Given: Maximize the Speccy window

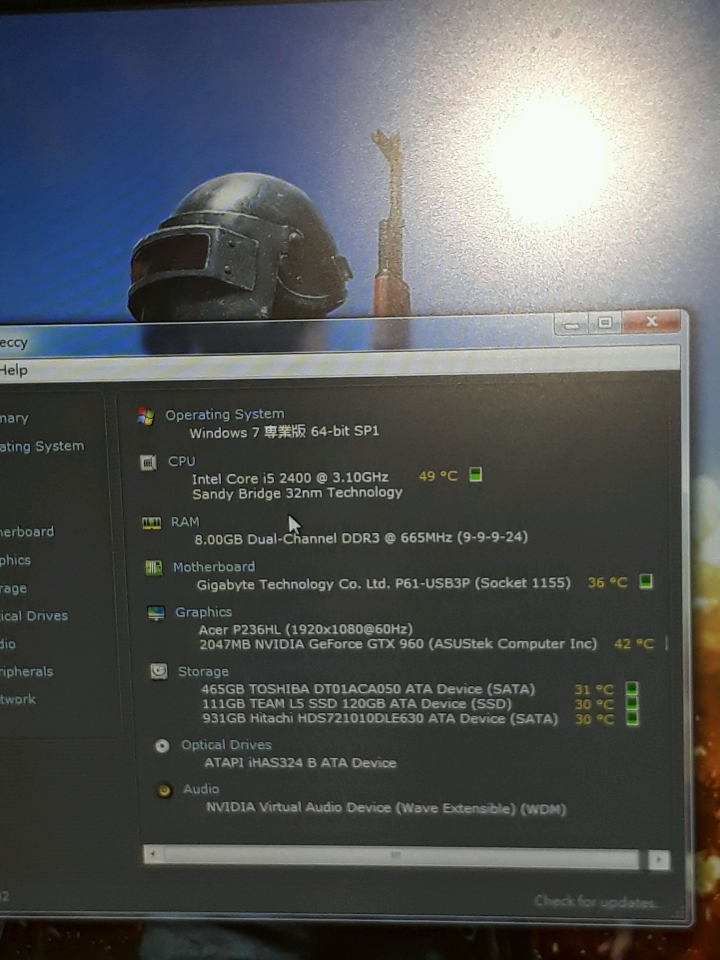Looking at the screenshot, I should click(x=605, y=323).
